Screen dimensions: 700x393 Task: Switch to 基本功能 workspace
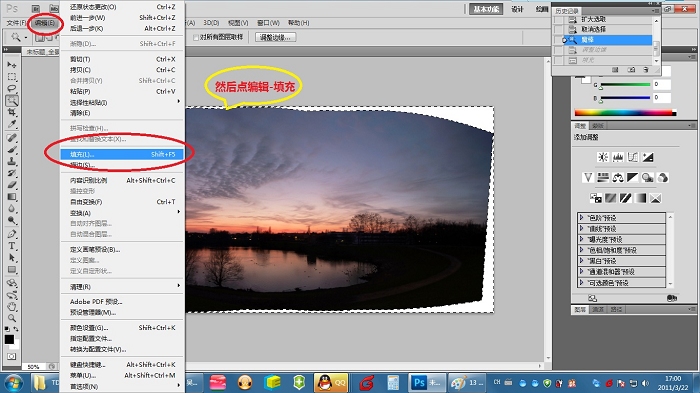pos(486,9)
